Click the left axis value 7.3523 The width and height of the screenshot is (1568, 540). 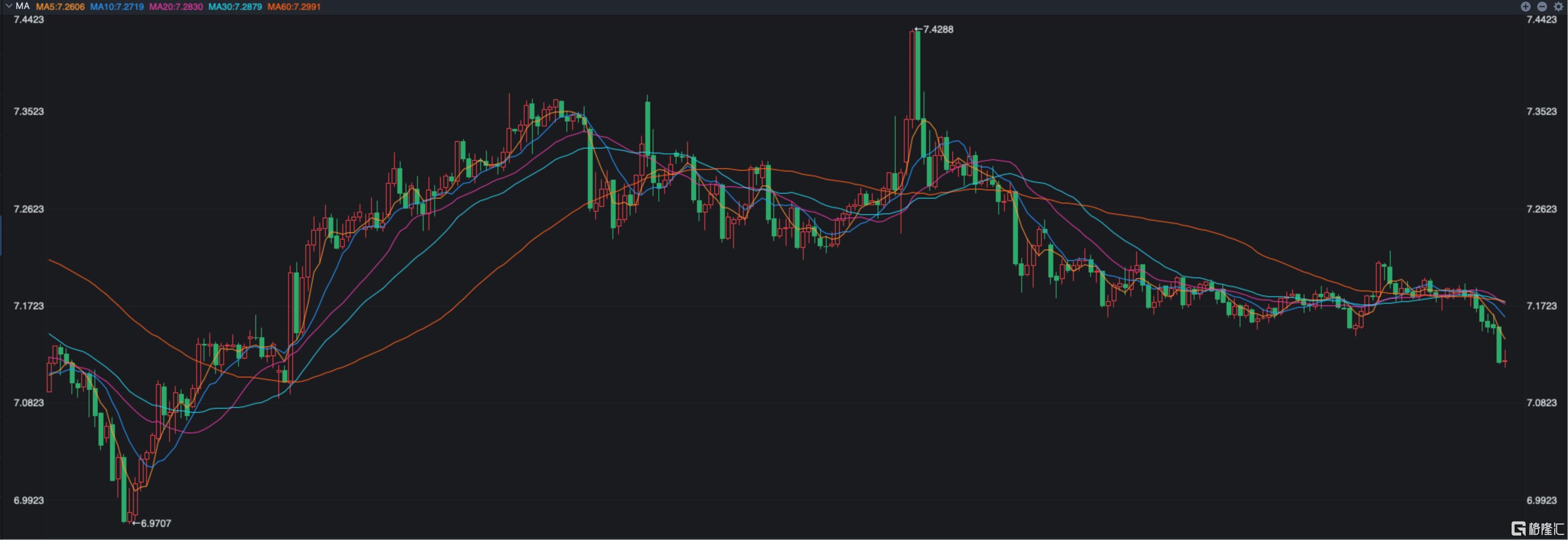point(29,112)
